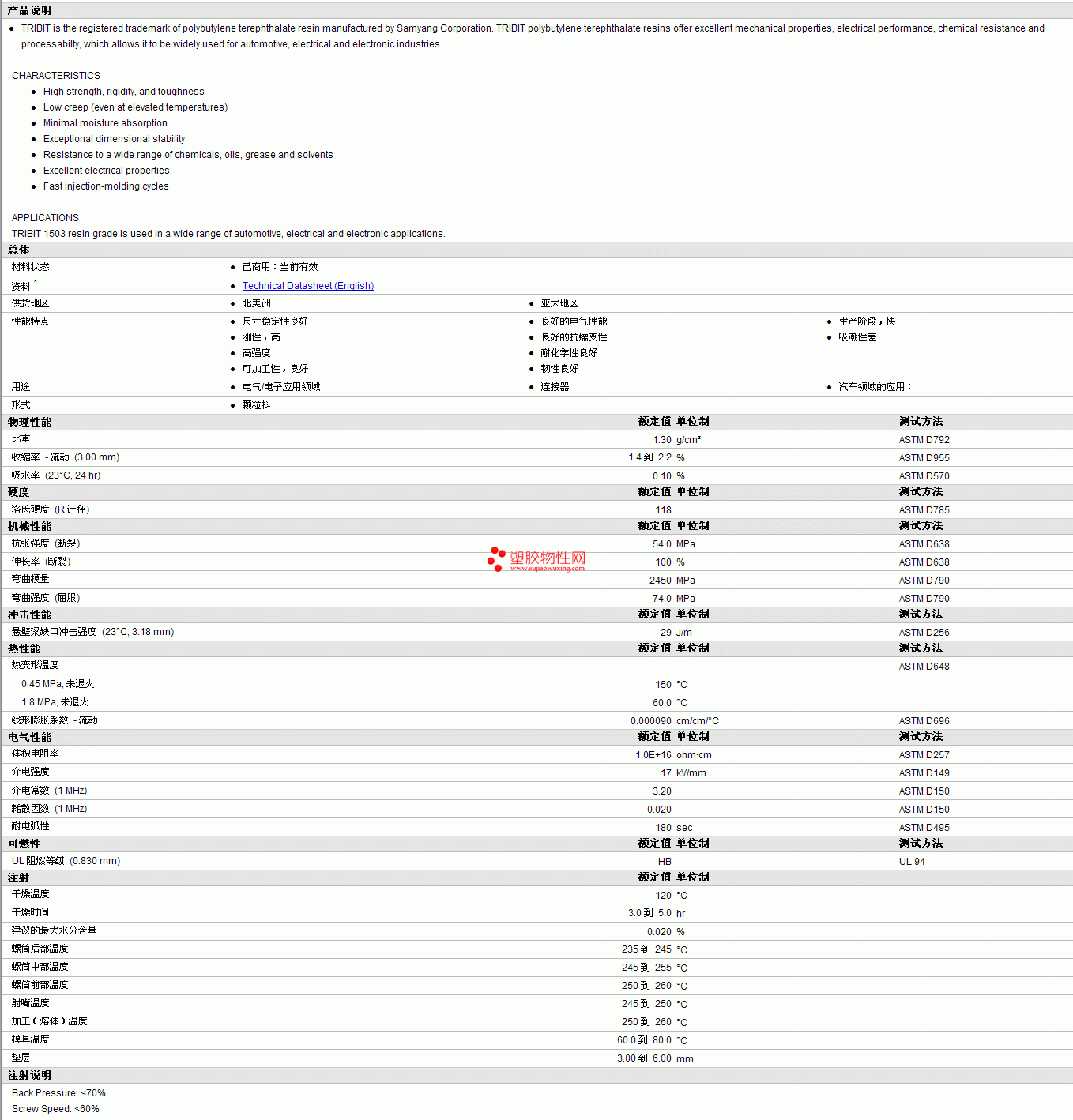
Task: Select the CHARACTERISTICS heading
Action: click(x=56, y=76)
